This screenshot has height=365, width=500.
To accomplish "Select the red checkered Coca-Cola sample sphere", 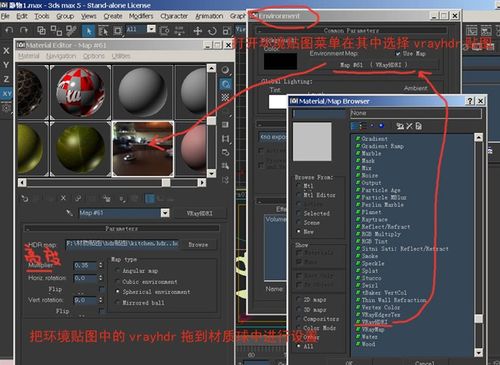I will (80, 92).
